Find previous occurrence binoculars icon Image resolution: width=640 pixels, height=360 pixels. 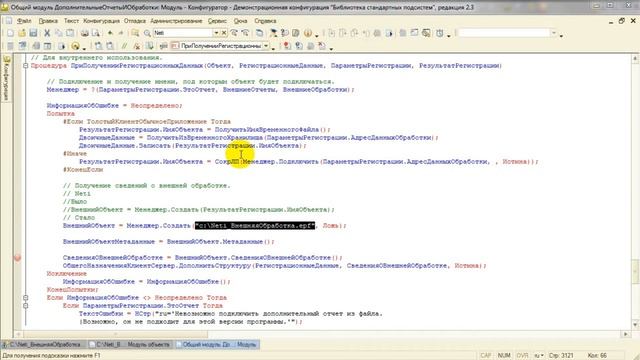point(245,33)
